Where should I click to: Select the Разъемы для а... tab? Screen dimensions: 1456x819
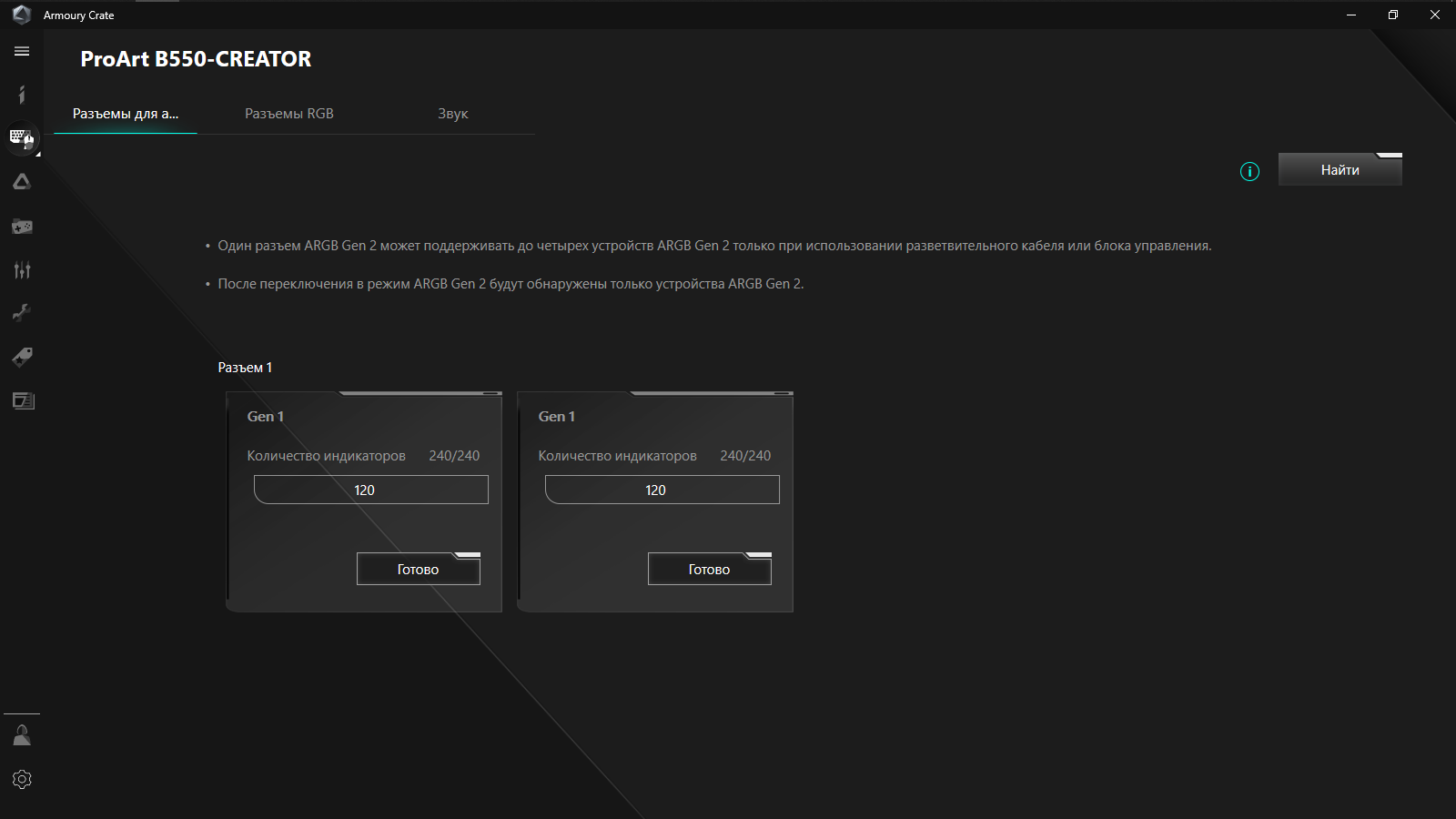126,114
